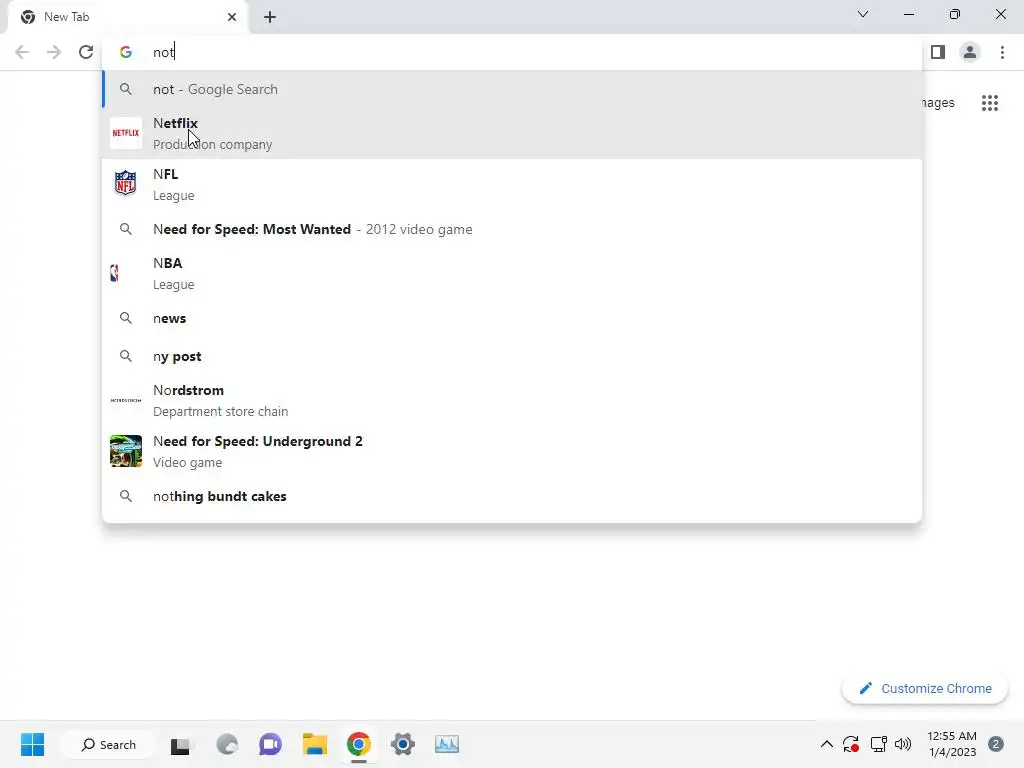Open the Chrome profile avatar
The height and width of the screenshot is (768, 1024).
pos(970,52)
